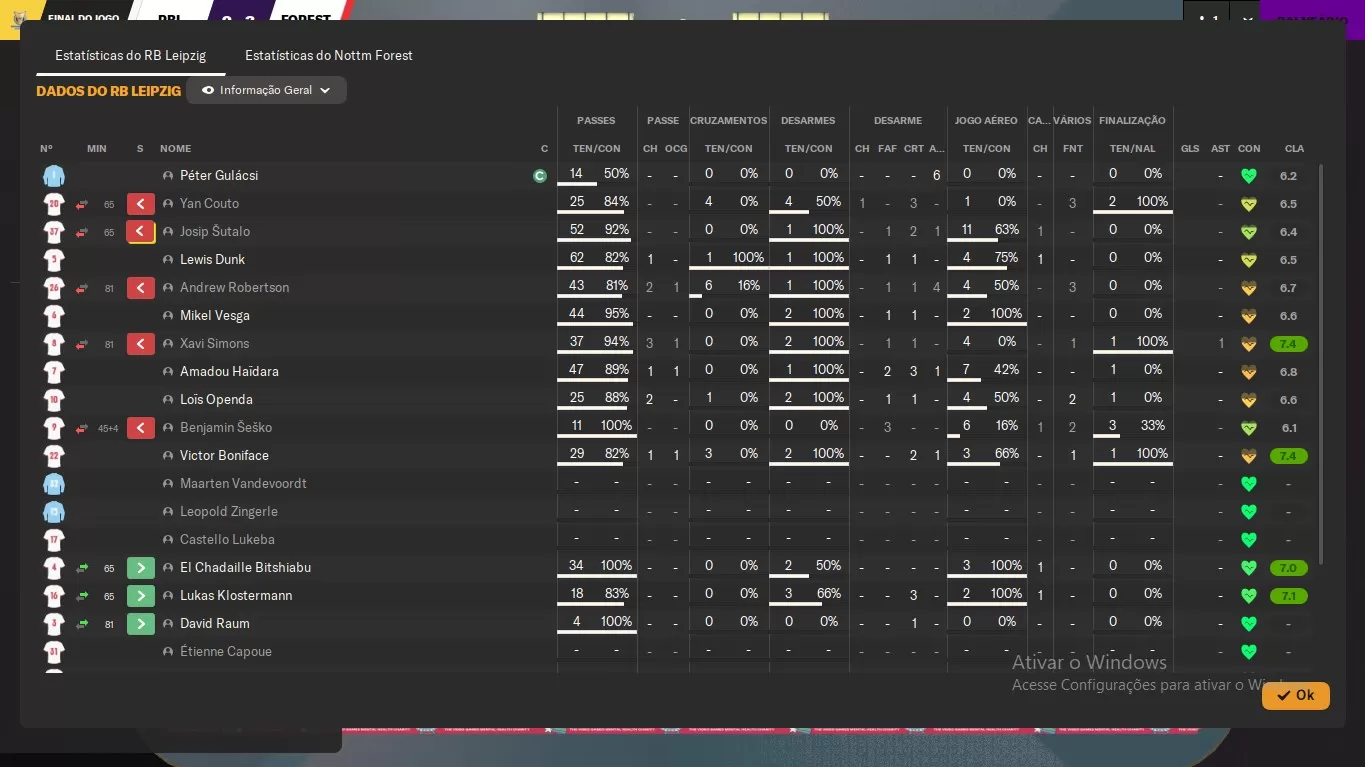
Task: Open Xavi Simons' player profile
Action: pos(214,343)
